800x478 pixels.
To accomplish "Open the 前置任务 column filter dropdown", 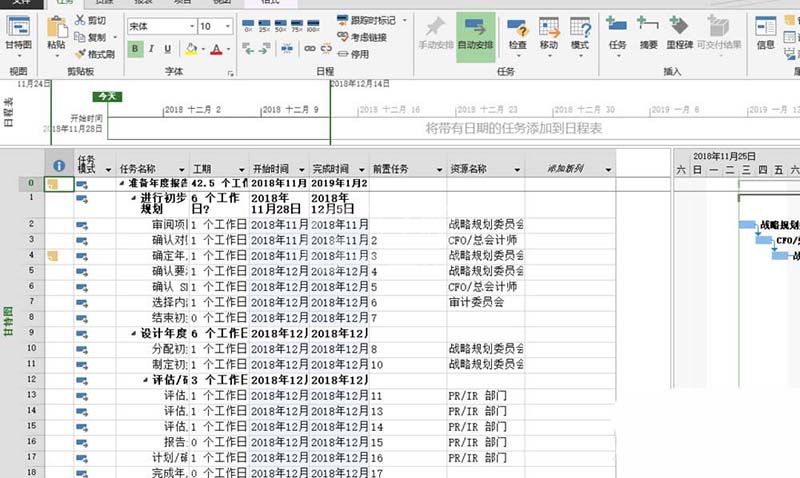I will pyautogui.click(x=439, y=169).
